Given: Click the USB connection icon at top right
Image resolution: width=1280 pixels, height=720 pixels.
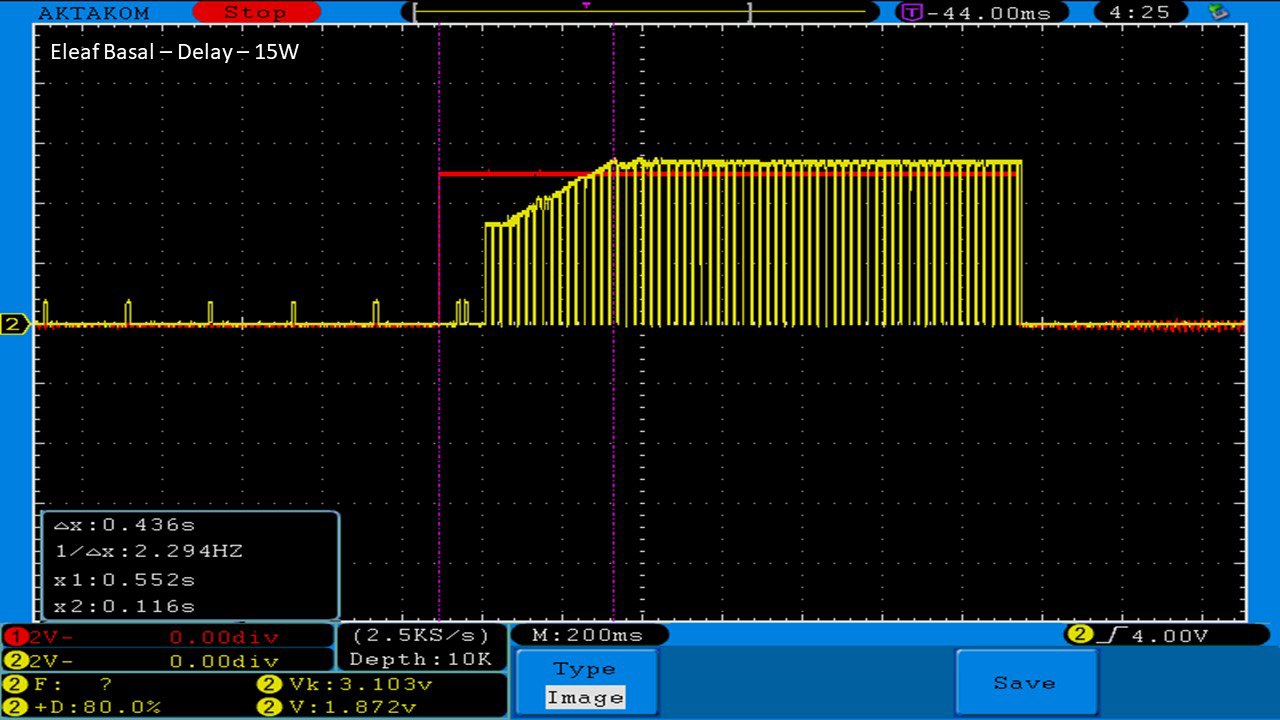Looking at the screenshot, I should tap(1218, 12).
